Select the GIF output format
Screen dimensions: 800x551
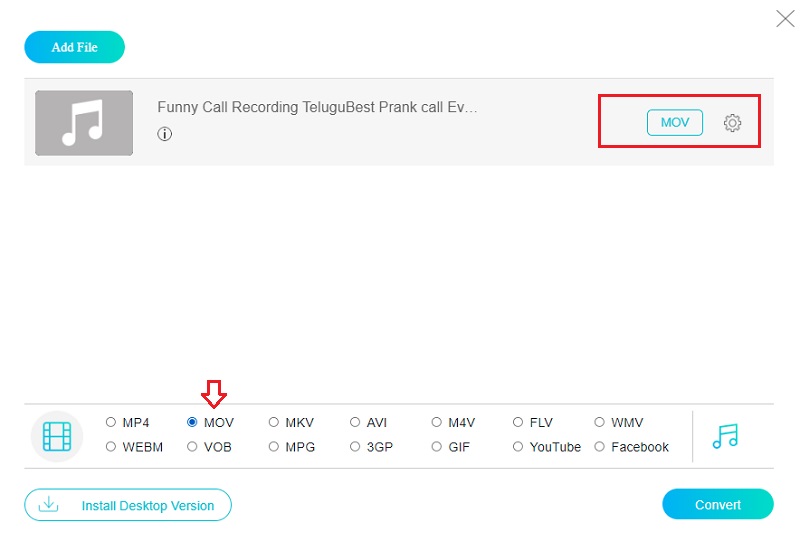tap(437, 447)
